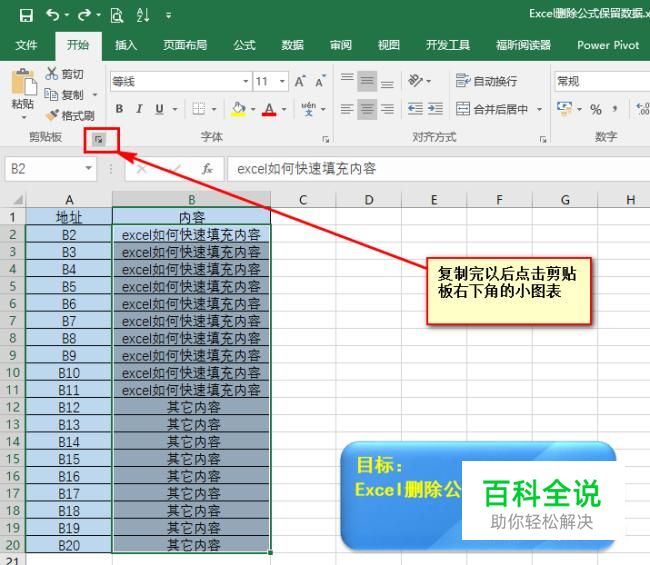This screenshot has width=650, height=565.
Task: Click Merge & Center (合并后居中)
Action: pyautogui.click(x=492, y=109)
